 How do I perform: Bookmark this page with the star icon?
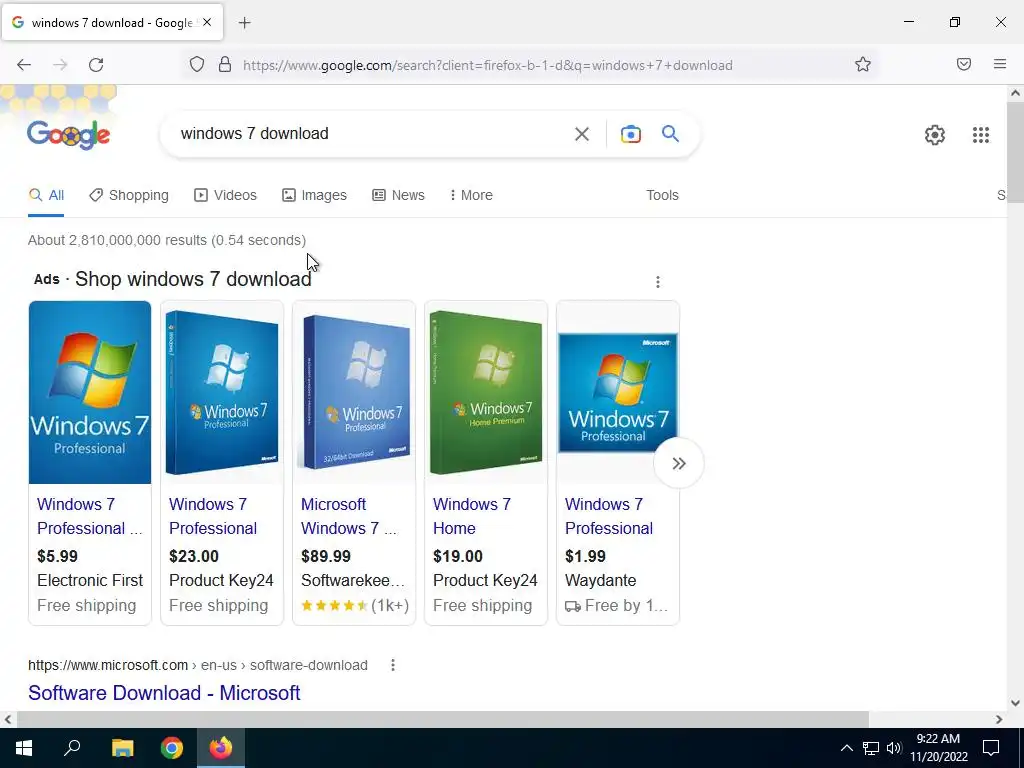click(x=863, y=65)
